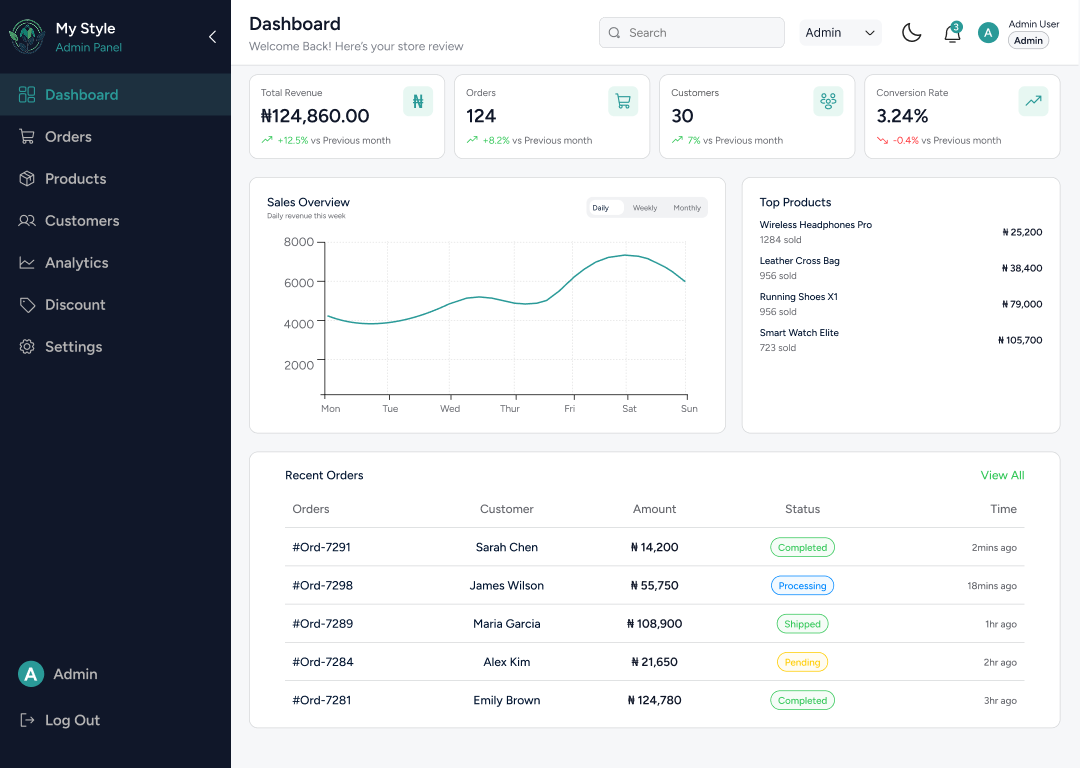Viewport: 1080px width, 768px height.
Task: Click the Dashboard grid icon in sidebar
Action: pos(27,94)
